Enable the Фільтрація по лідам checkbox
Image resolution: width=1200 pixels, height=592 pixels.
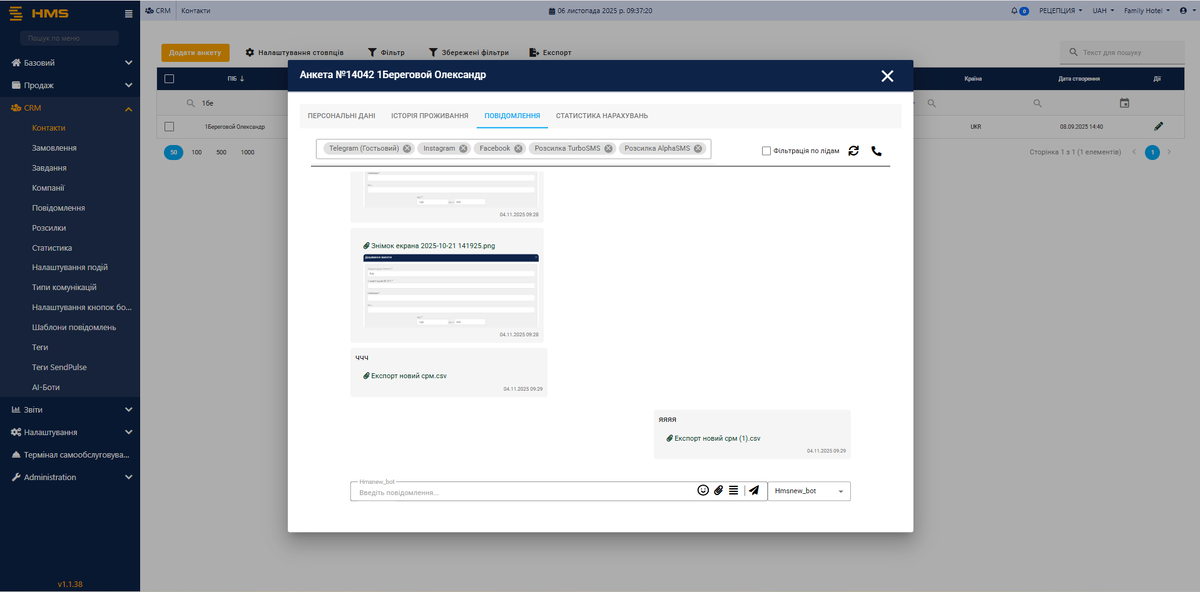click(x=766, y=151)
